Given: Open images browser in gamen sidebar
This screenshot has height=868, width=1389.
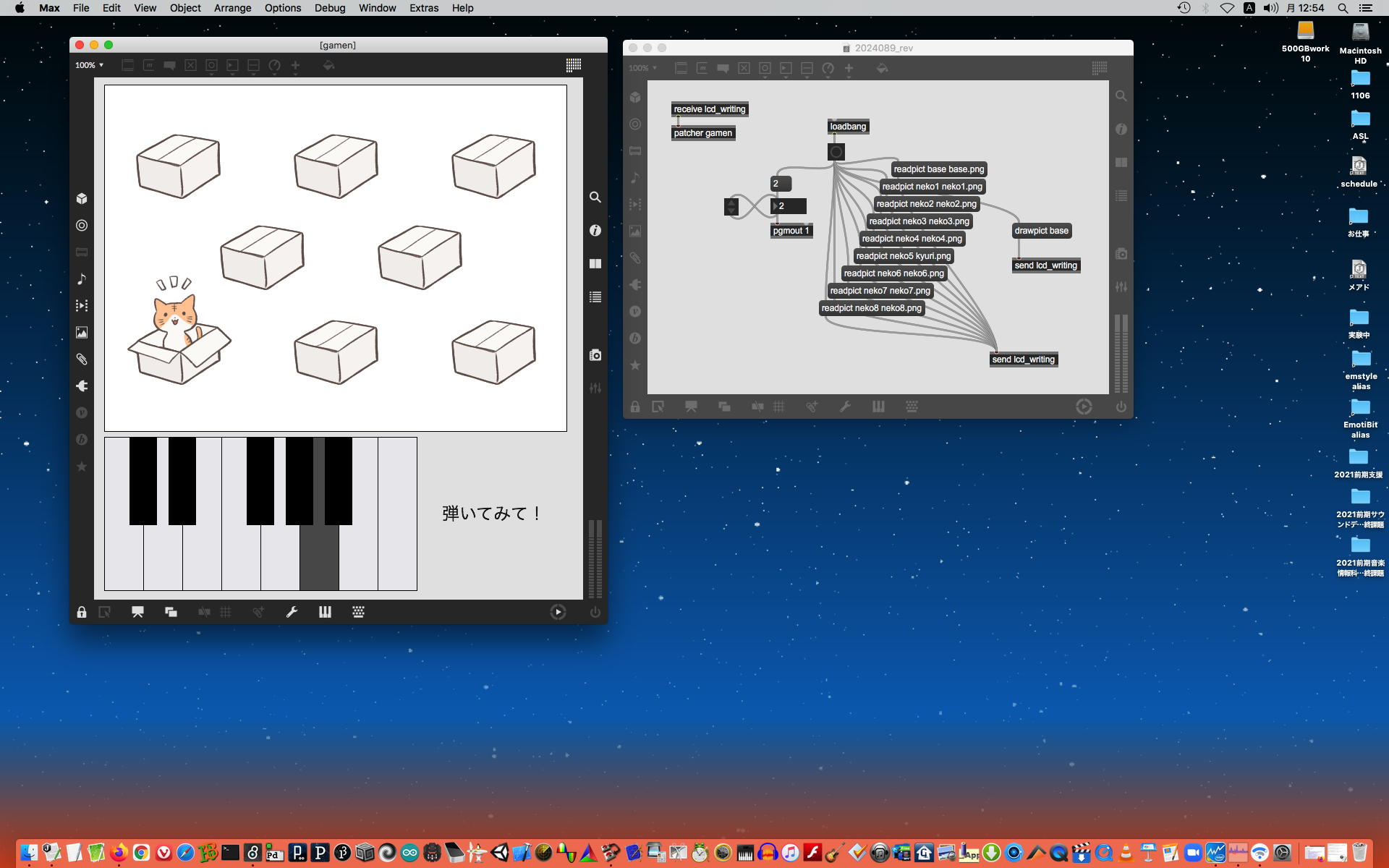Looking at the screenshot, I should click(82, 332).
